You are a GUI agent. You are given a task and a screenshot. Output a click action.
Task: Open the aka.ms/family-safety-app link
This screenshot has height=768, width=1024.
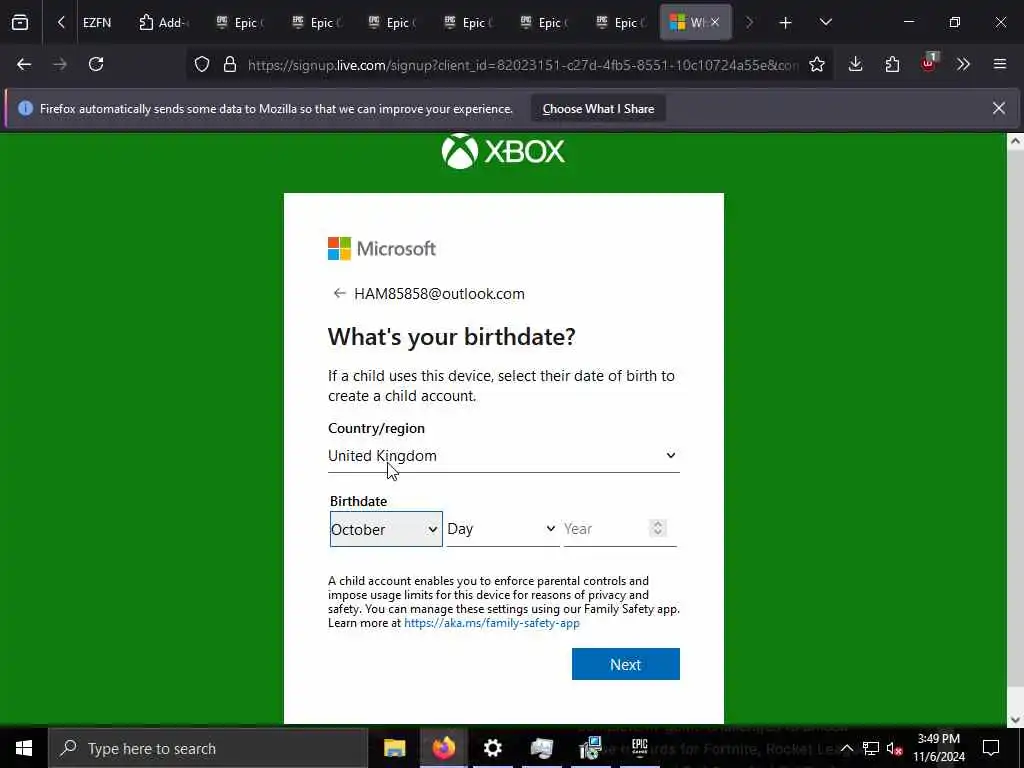(x=492, y=623)
